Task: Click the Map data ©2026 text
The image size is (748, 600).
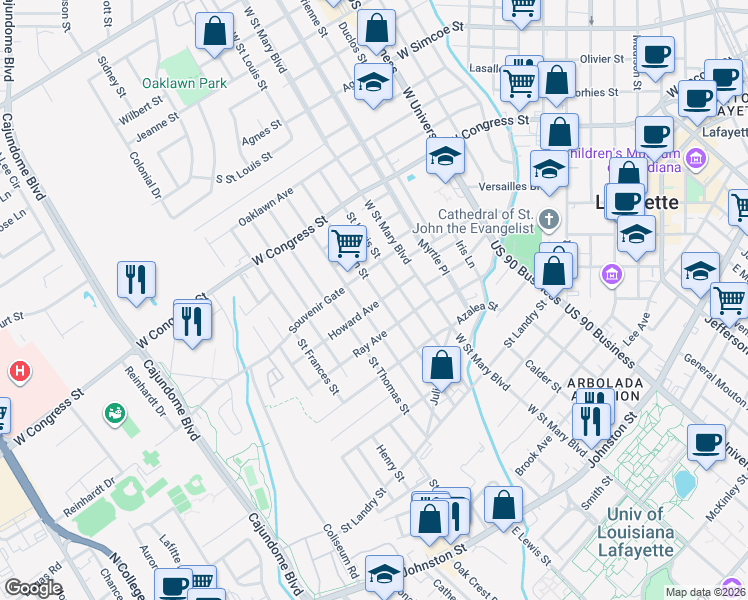Action: 705,592
